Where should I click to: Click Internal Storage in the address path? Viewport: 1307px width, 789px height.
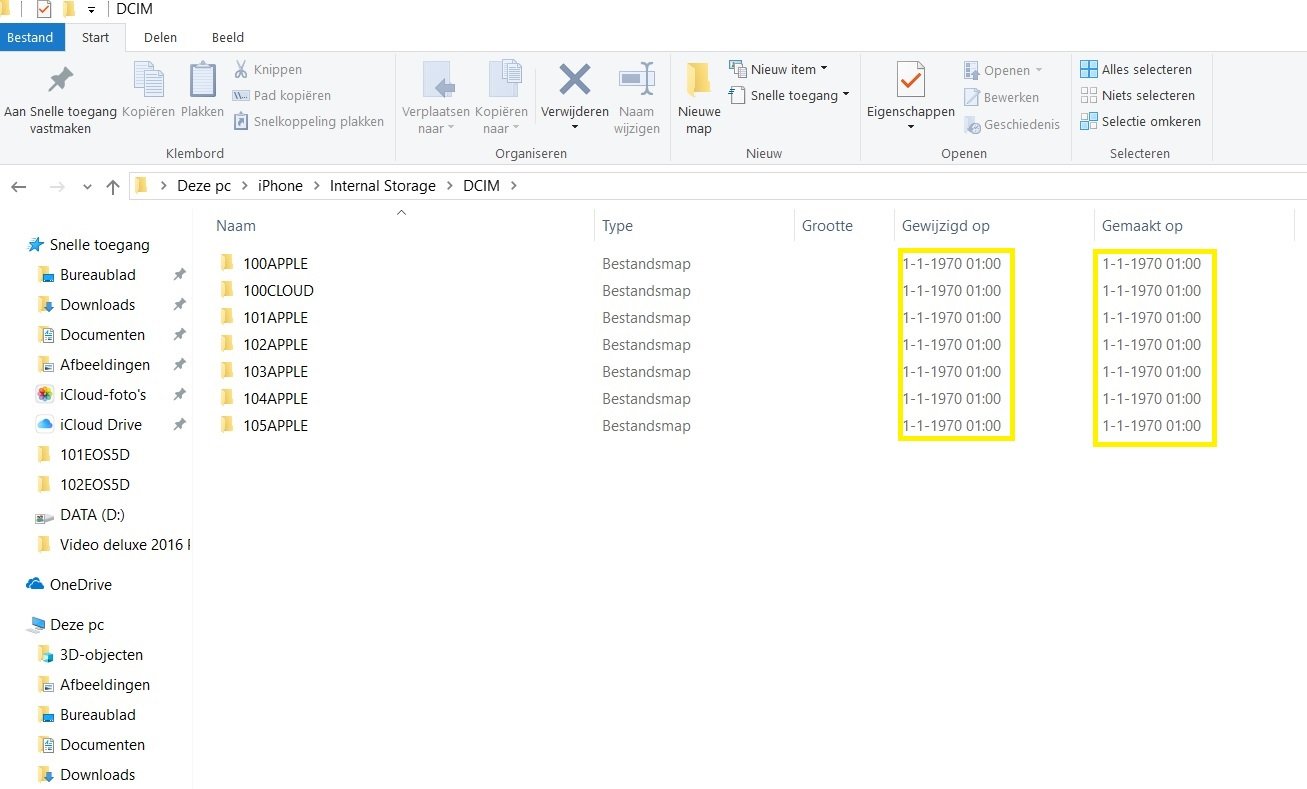coord(383,186)
